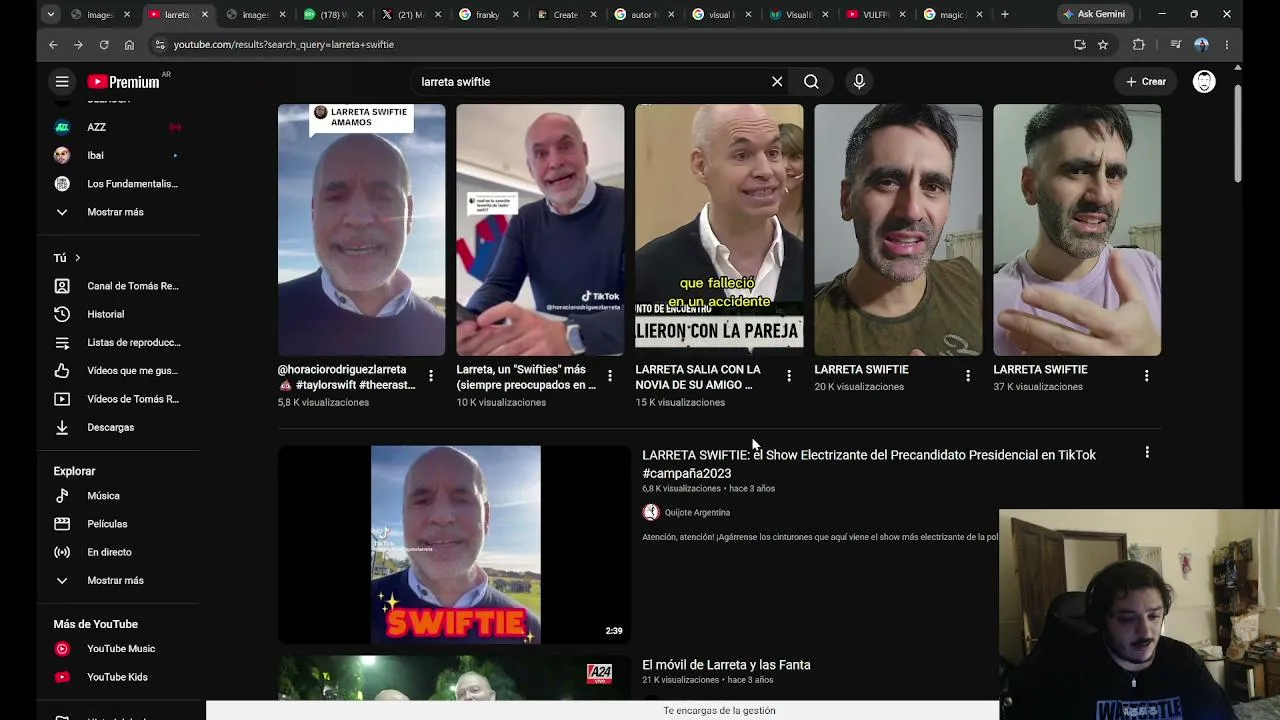Submit search with the magnifying glass button
The height and width of the screenshot is (720, 1280).
tap(811, 82)
